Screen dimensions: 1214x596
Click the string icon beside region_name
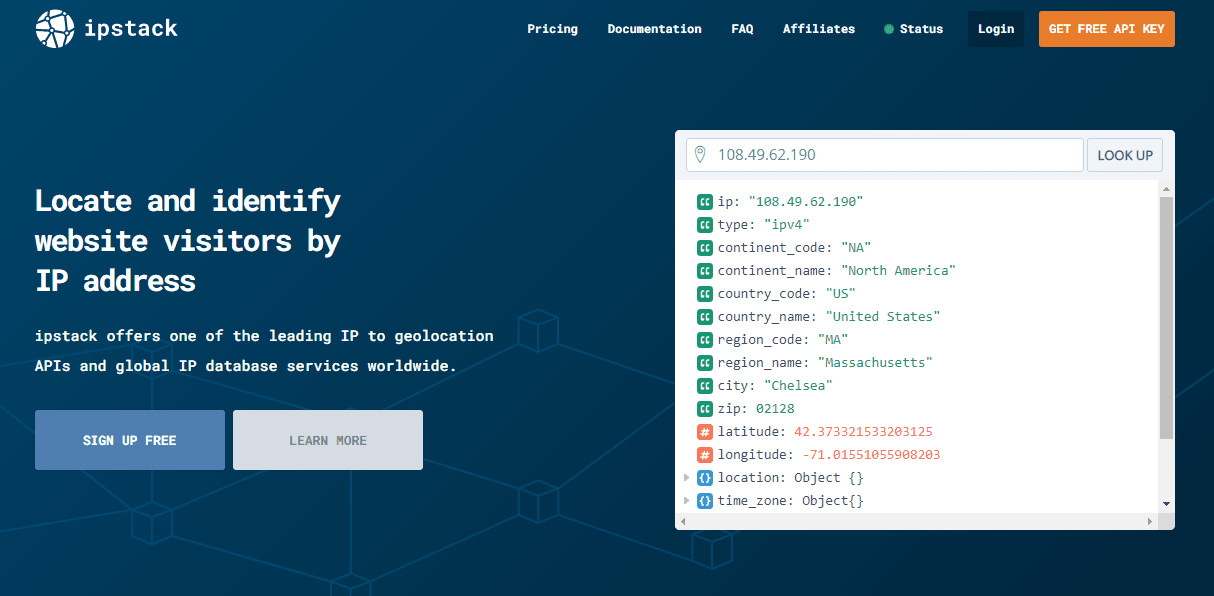pos(705,363)
